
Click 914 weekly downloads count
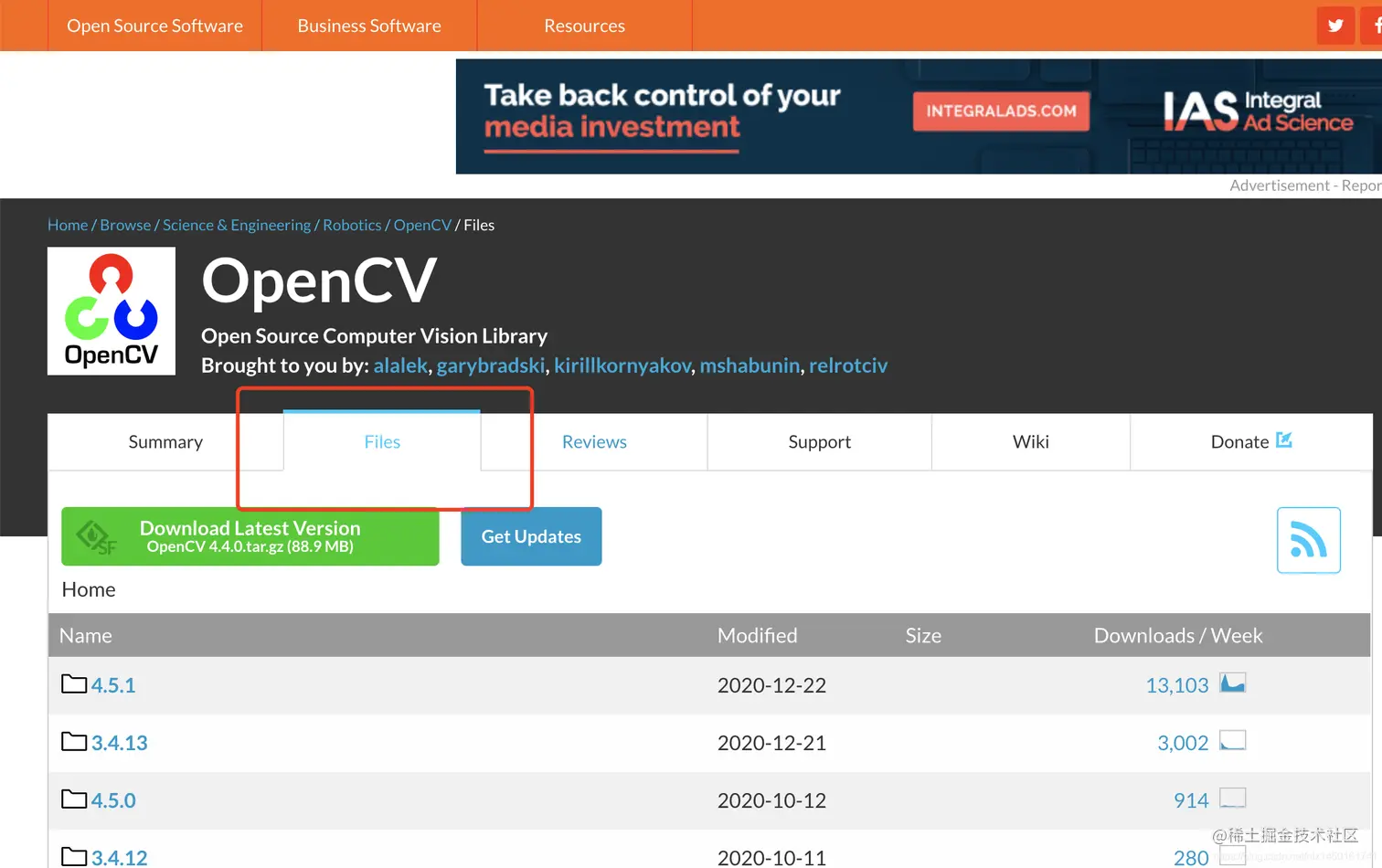pos(1191,800)
